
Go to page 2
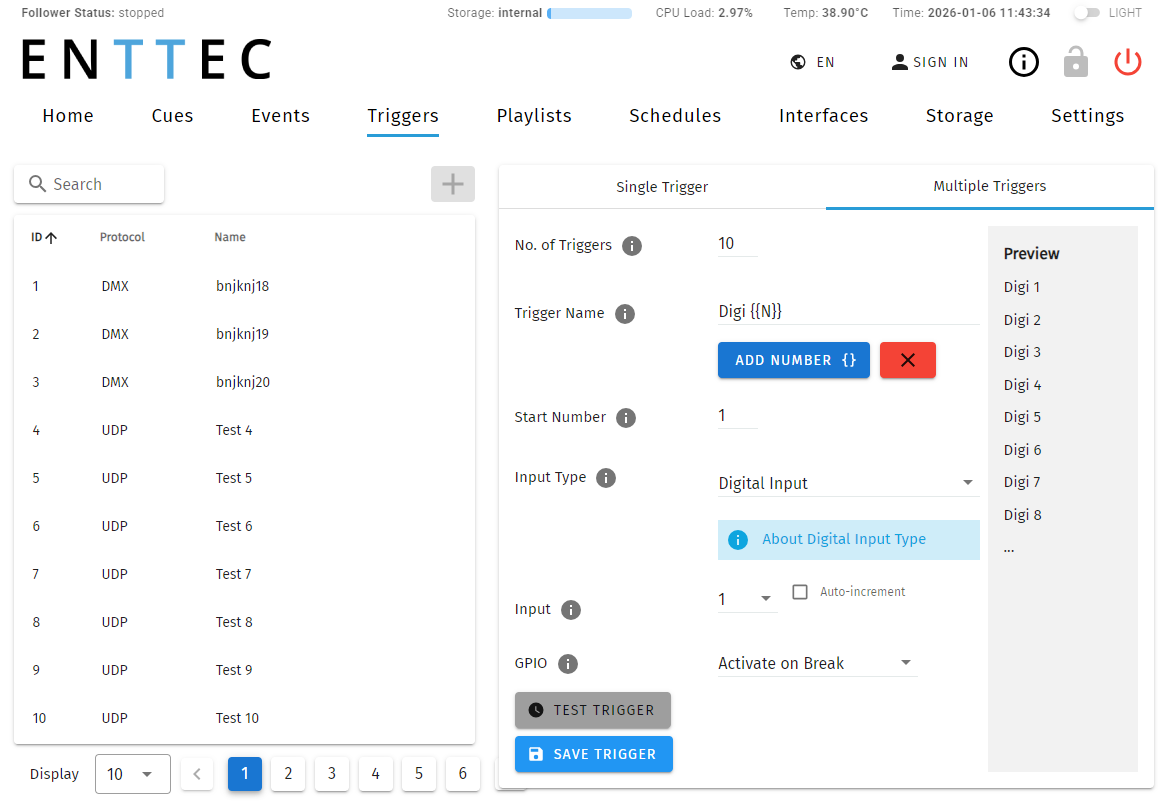tap(288, 774)
